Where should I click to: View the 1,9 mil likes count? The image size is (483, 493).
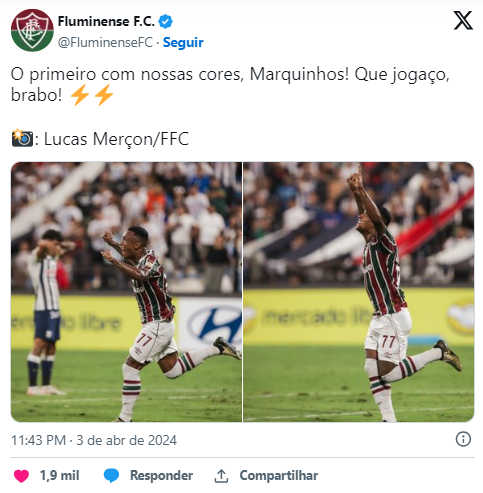pyautogui.click(x=60, y=476)
